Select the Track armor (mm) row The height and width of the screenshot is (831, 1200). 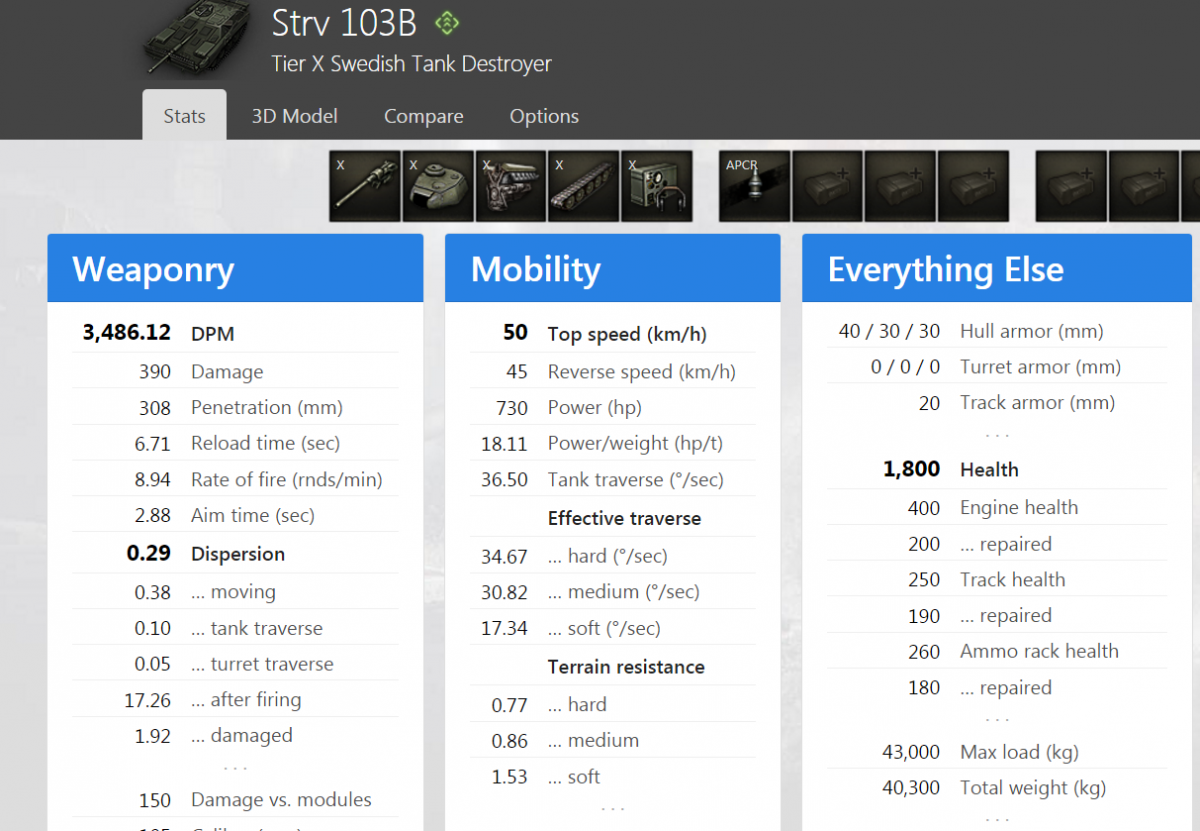point(997,403)
